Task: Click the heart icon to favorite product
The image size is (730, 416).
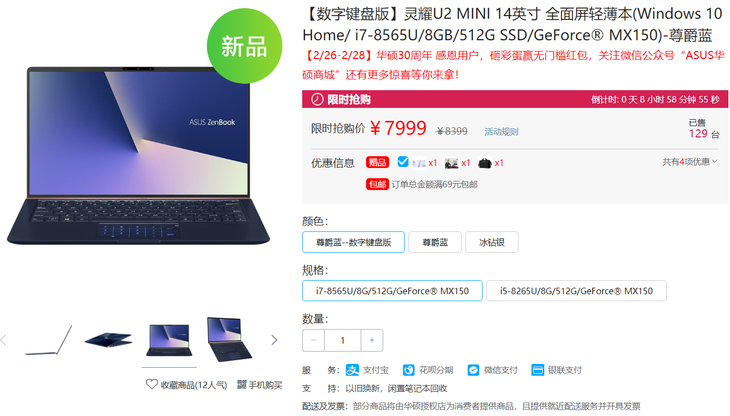Action: click(x=151, y=384)
